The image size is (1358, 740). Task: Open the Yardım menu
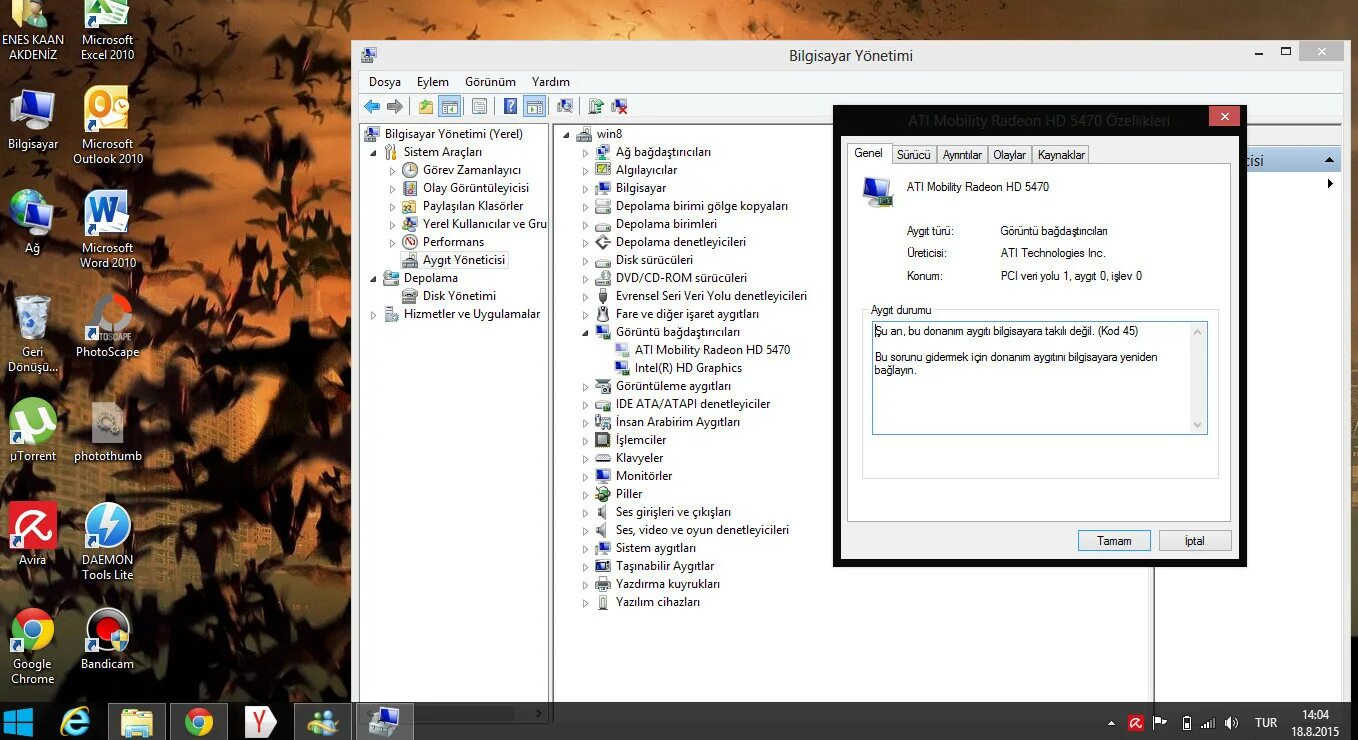[551, 82]
